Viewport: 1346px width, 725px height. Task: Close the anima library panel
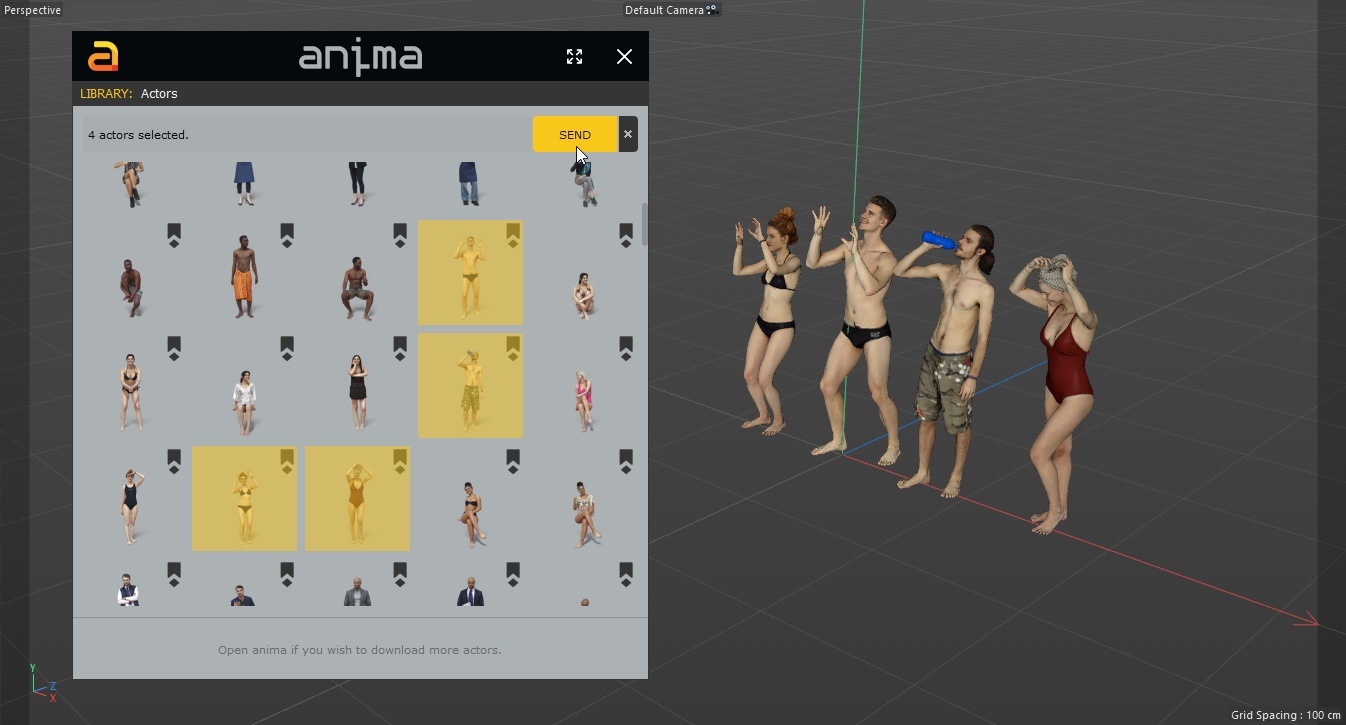(624, 57)
